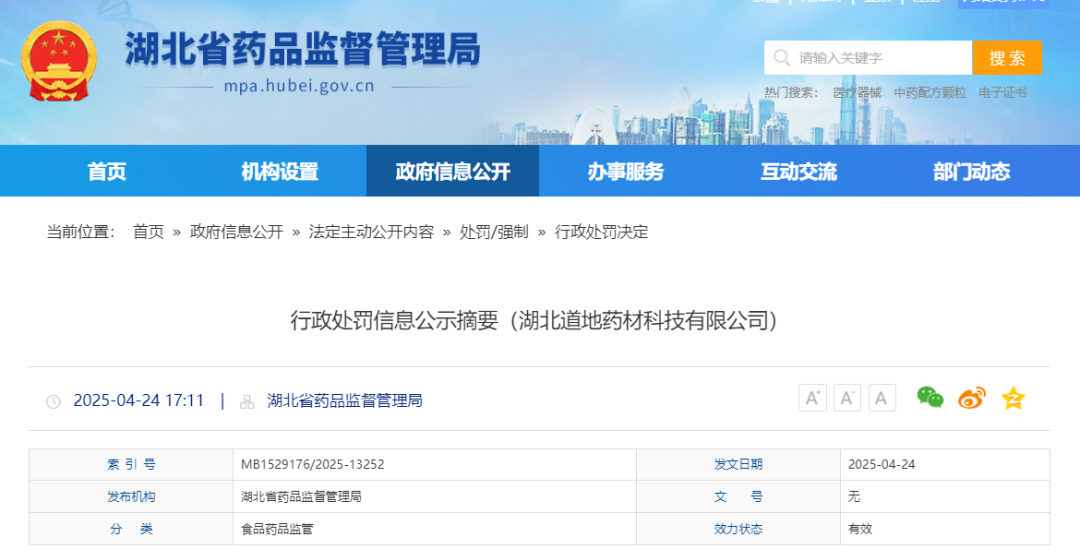This screenshot has width=1080, height=549.
Task: Click the 效力状态 value 有效
Action: point(860,529)
